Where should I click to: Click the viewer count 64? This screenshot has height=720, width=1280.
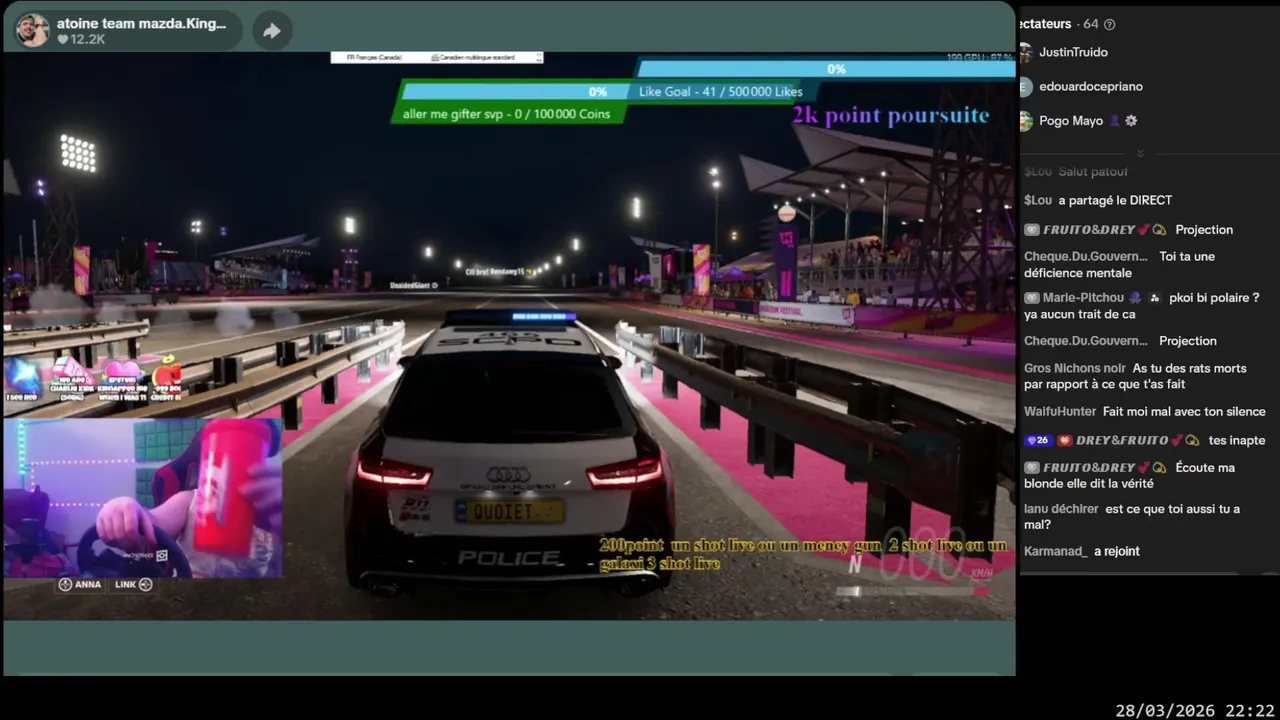1090,24
